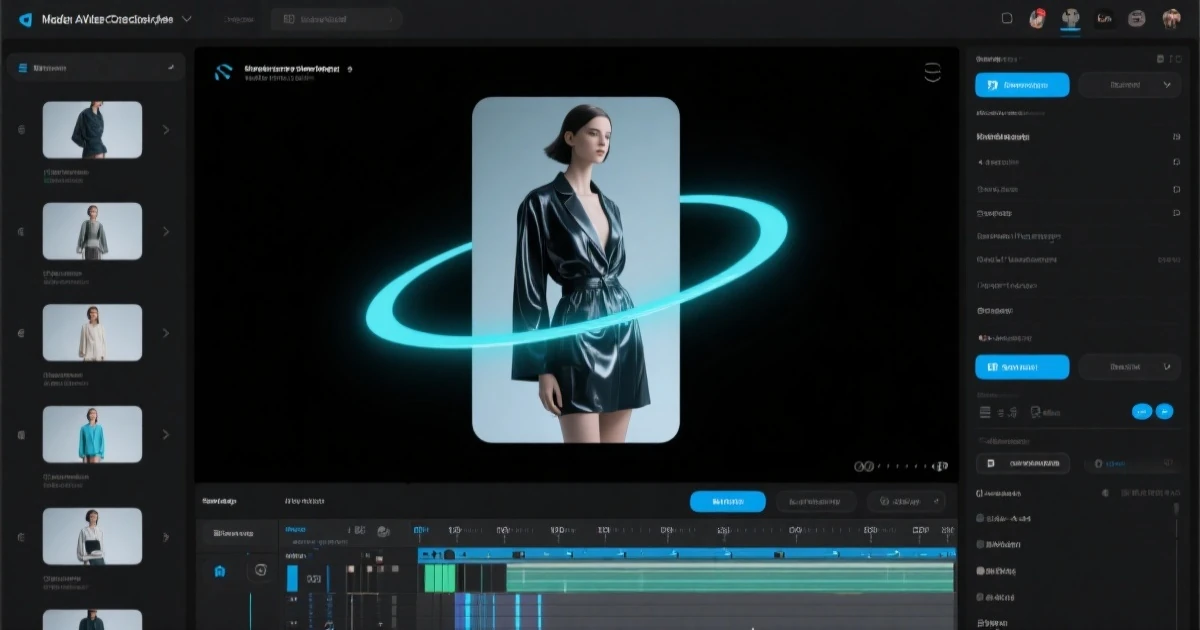Image resolution: width=1200 pixels, height=630 pixels.
Task: Click the circular target icon in timeline panel
Action: tap(260, 570)
